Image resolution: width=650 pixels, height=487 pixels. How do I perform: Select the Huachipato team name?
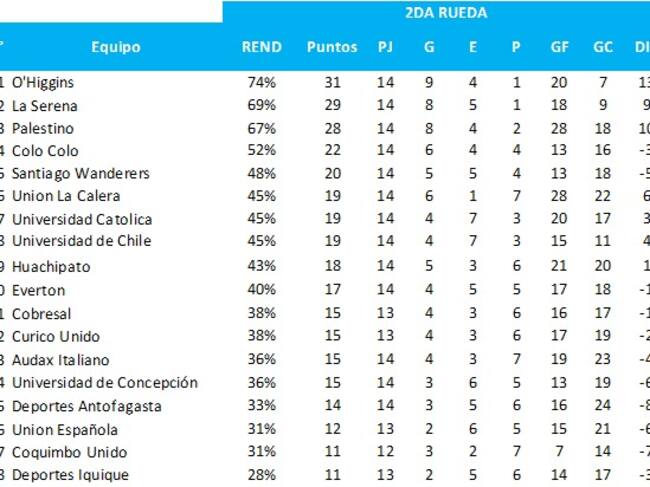(x=51, y=267)
